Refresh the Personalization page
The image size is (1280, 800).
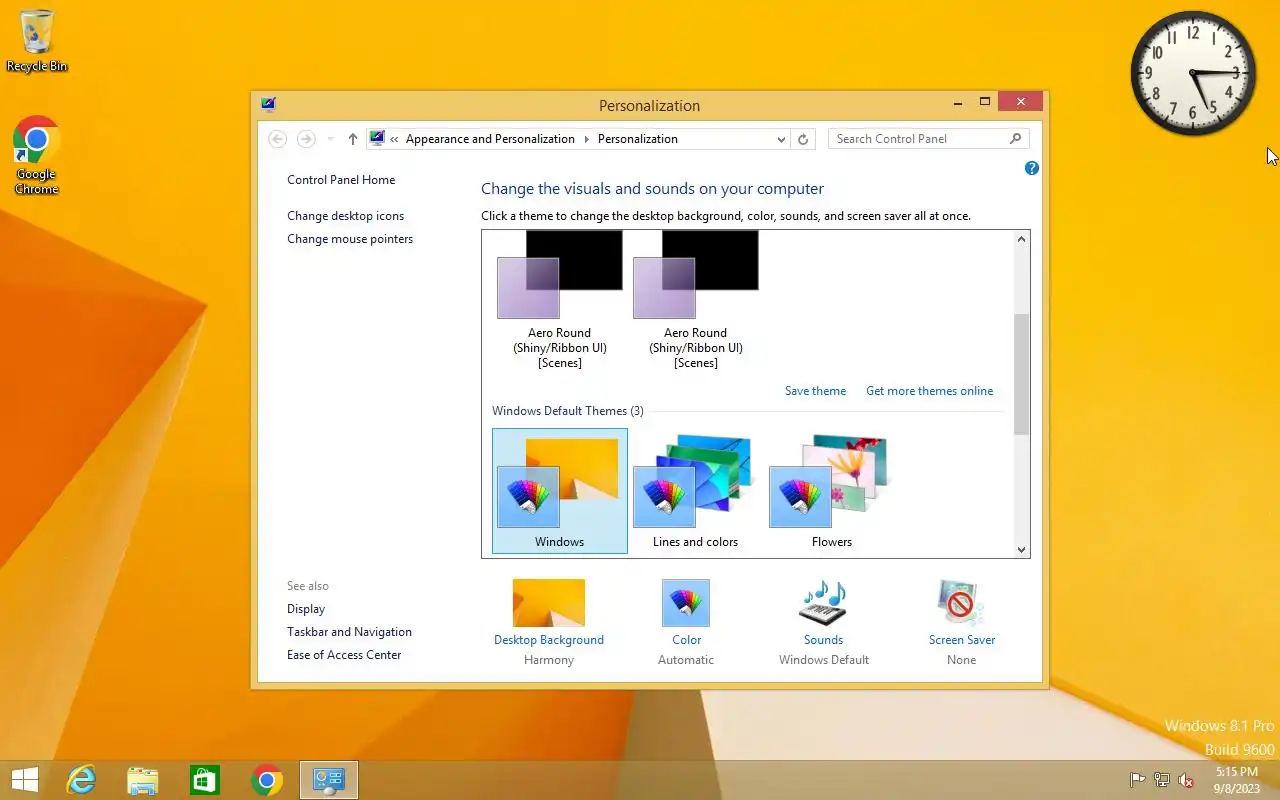[803, 140]
